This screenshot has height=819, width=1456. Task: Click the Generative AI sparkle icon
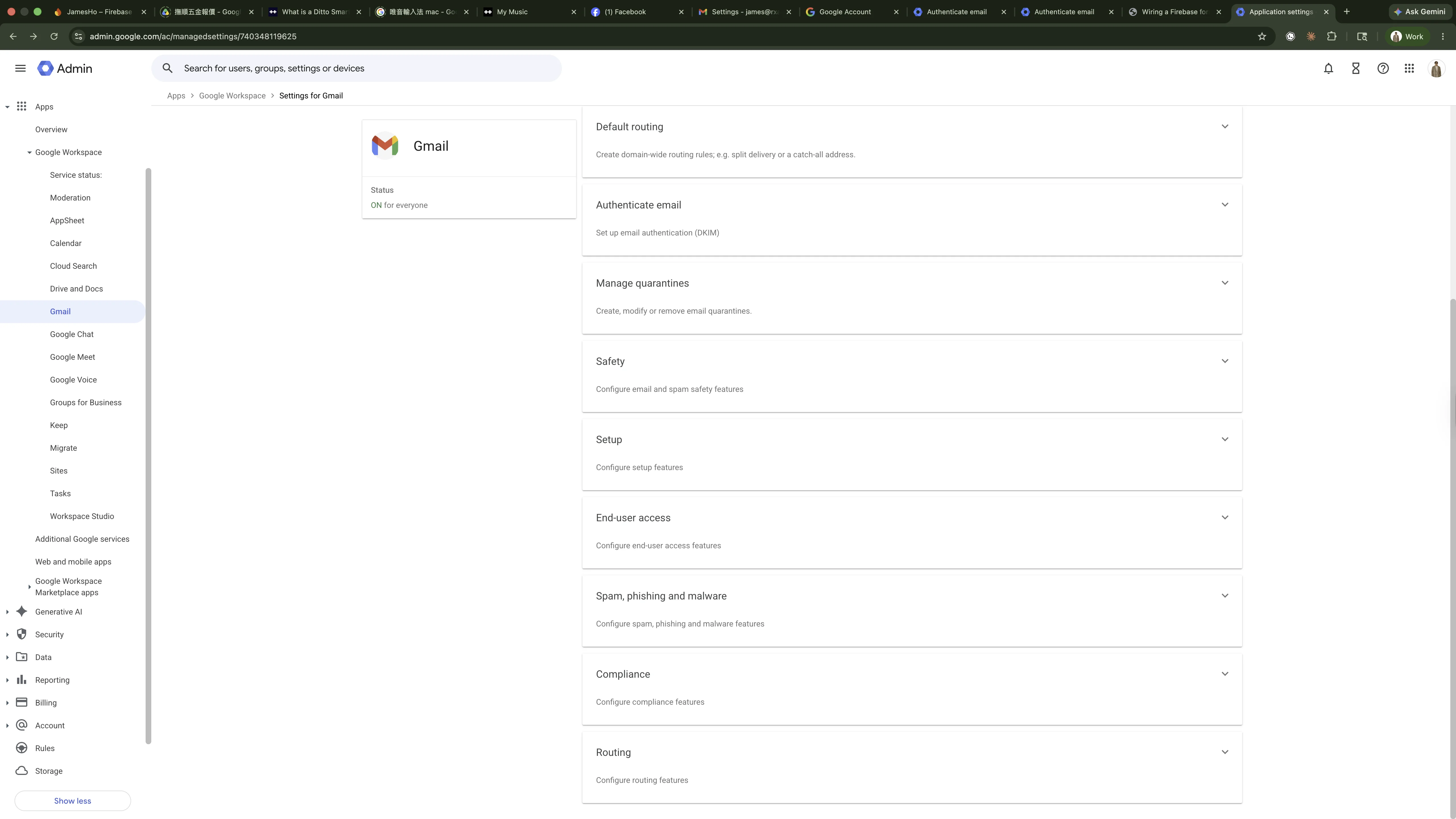coord(22,611)
